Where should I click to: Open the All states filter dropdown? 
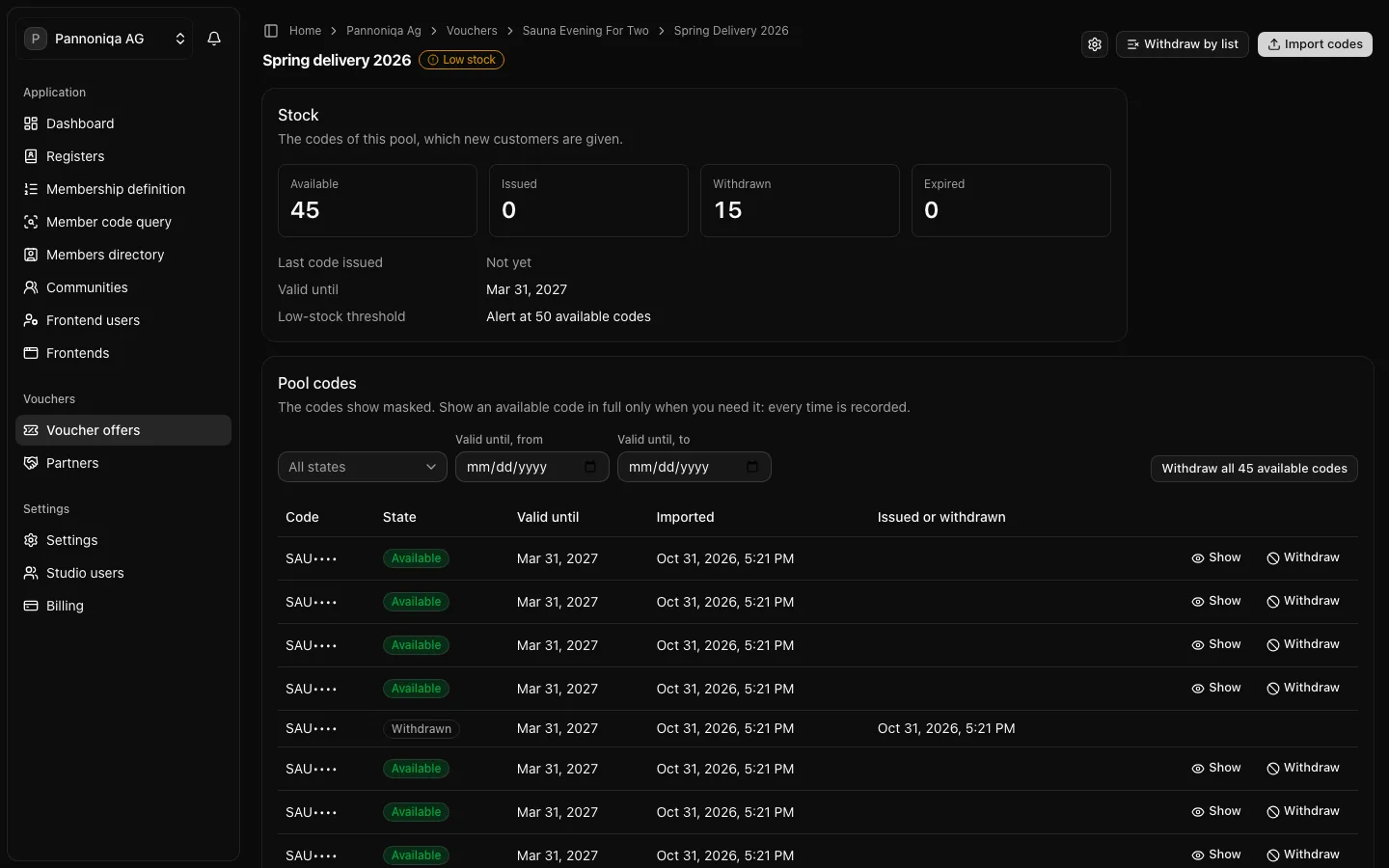click(363, 467)
